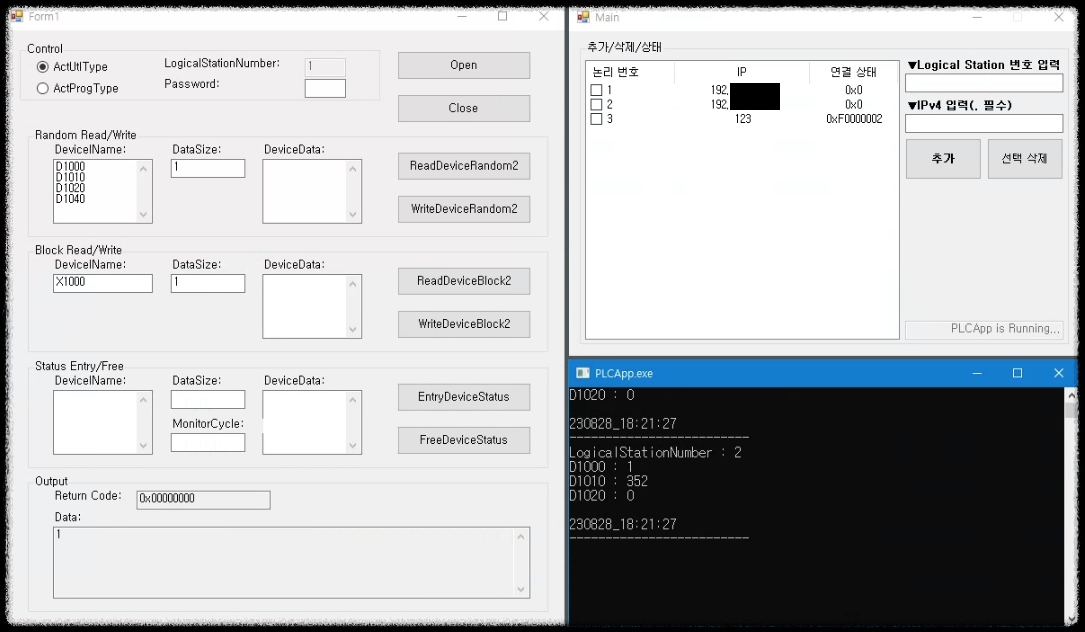1085x632 pixels.
Task: Click the MonitorCycle input field
Action: click(208, 442)
